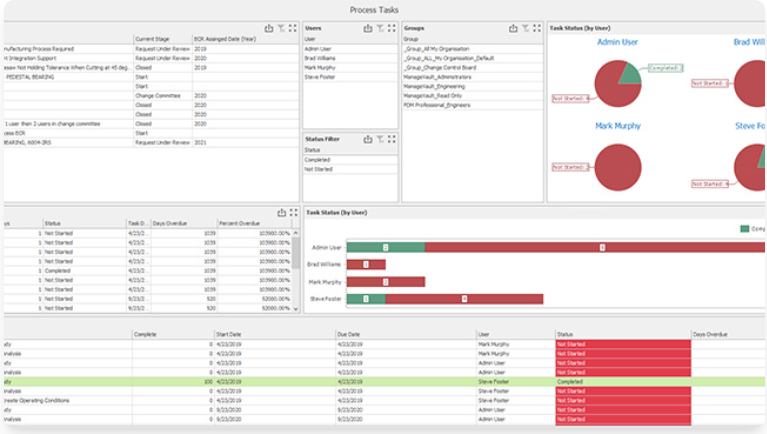The height and width of the screenshot is (434, 767).
Task: Select the green highlighted Completed task row
Action: 384,382
